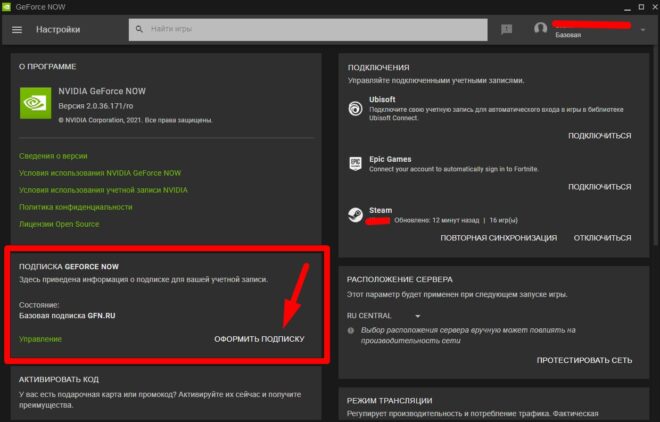Click the ПОДКЛЮЧЕНИЯ heading
This screenshot has height=422, width=660.
point(378,67)
